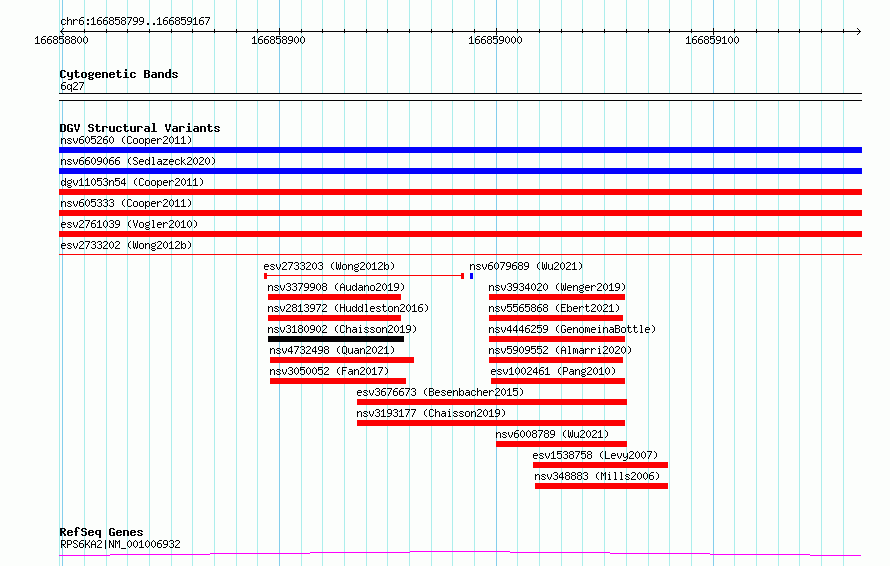Click the black nsv3180902 (Chaisson2019) bar
The width and height of the screenshot is (890, 566).
click(336, 339)
